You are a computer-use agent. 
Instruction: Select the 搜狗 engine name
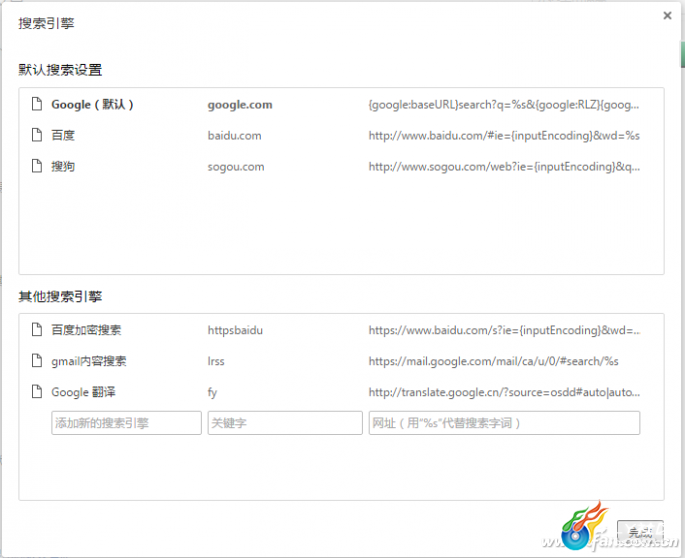(x=63, y=166)
